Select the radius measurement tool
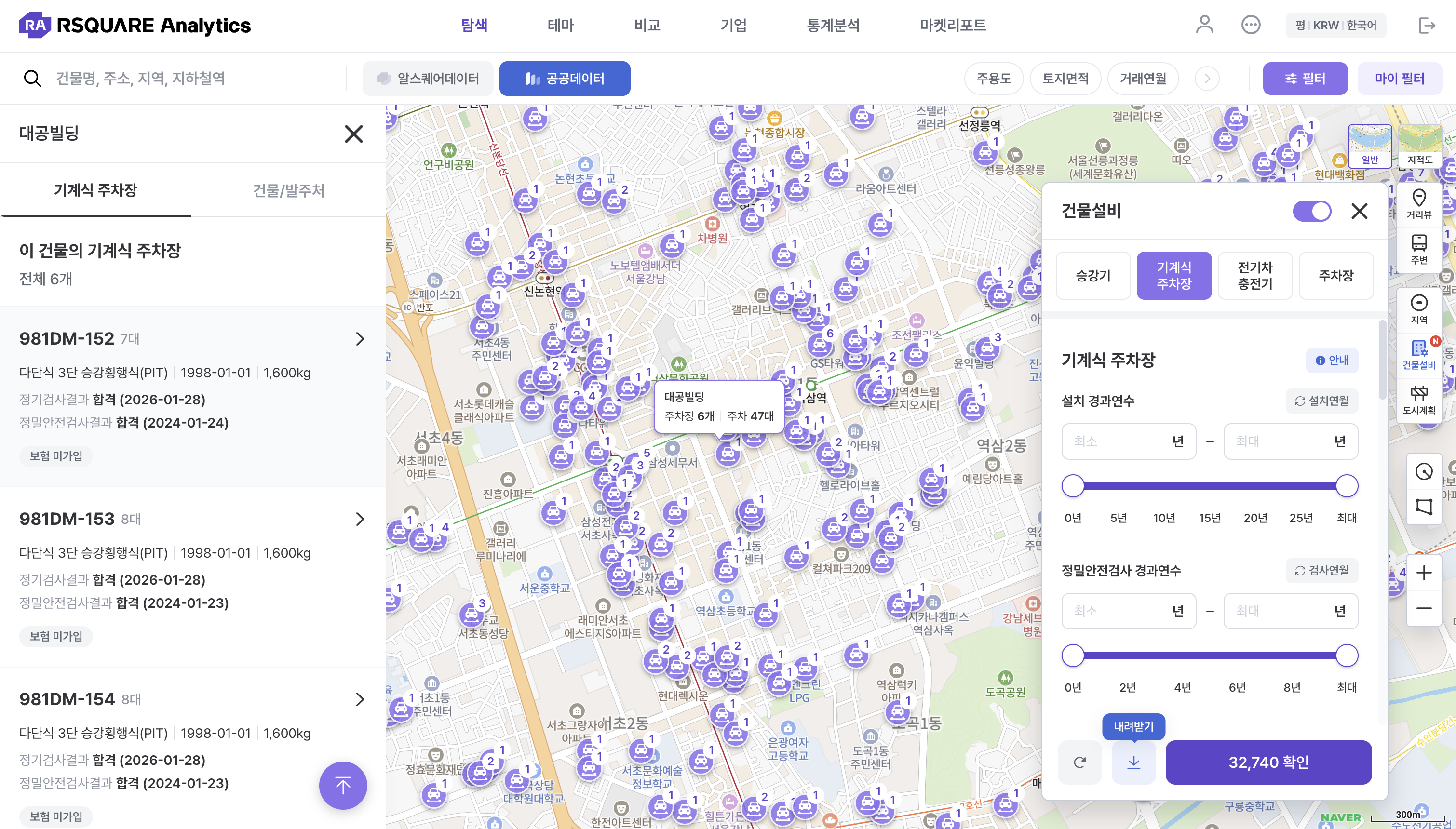This screenshot has width=1456, height=829. coord(1424,471)
